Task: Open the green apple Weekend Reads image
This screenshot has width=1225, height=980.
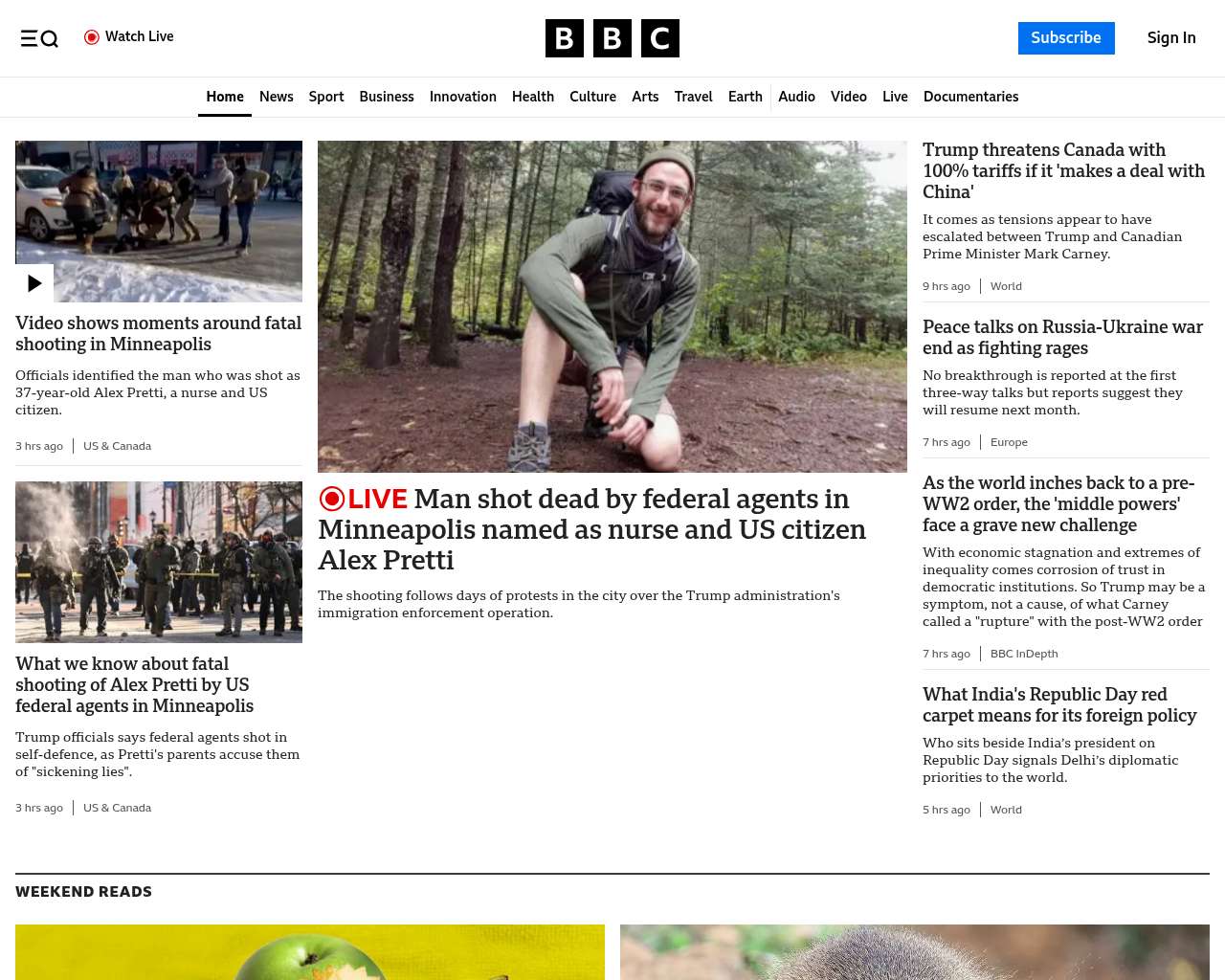Action: (x=310, y=952)
